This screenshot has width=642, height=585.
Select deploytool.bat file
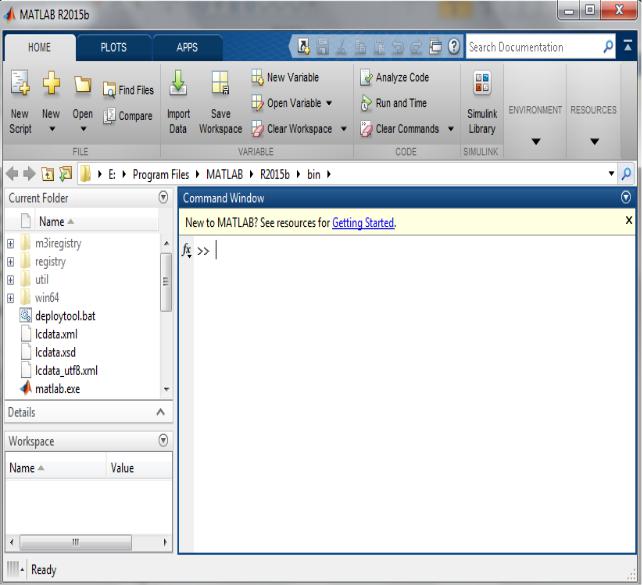(x=65, y=316)
